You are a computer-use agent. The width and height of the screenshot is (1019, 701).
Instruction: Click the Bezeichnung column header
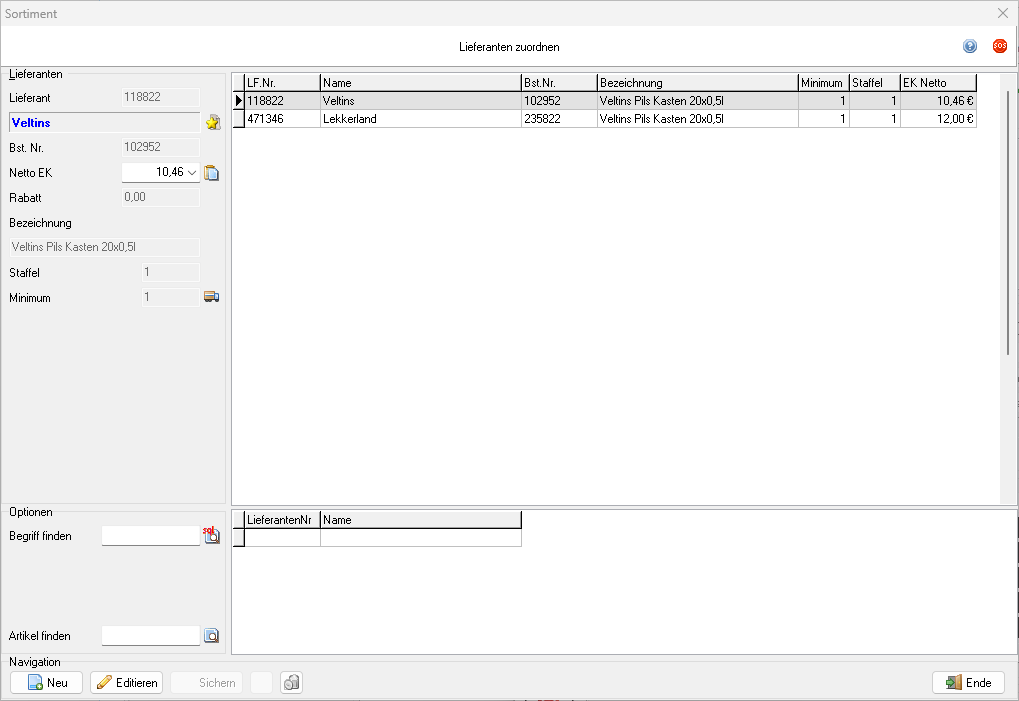click(x=696, y=83)
